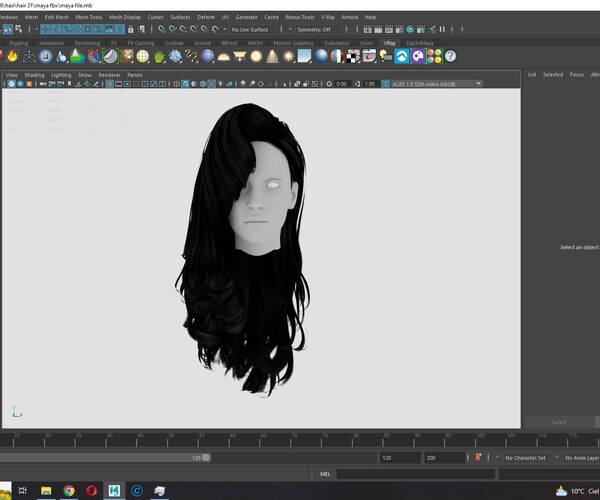The height and width of the screenshot is (500, 600).
Task: Click the List tab in the Attribute Editor
Action: (532, 75)
